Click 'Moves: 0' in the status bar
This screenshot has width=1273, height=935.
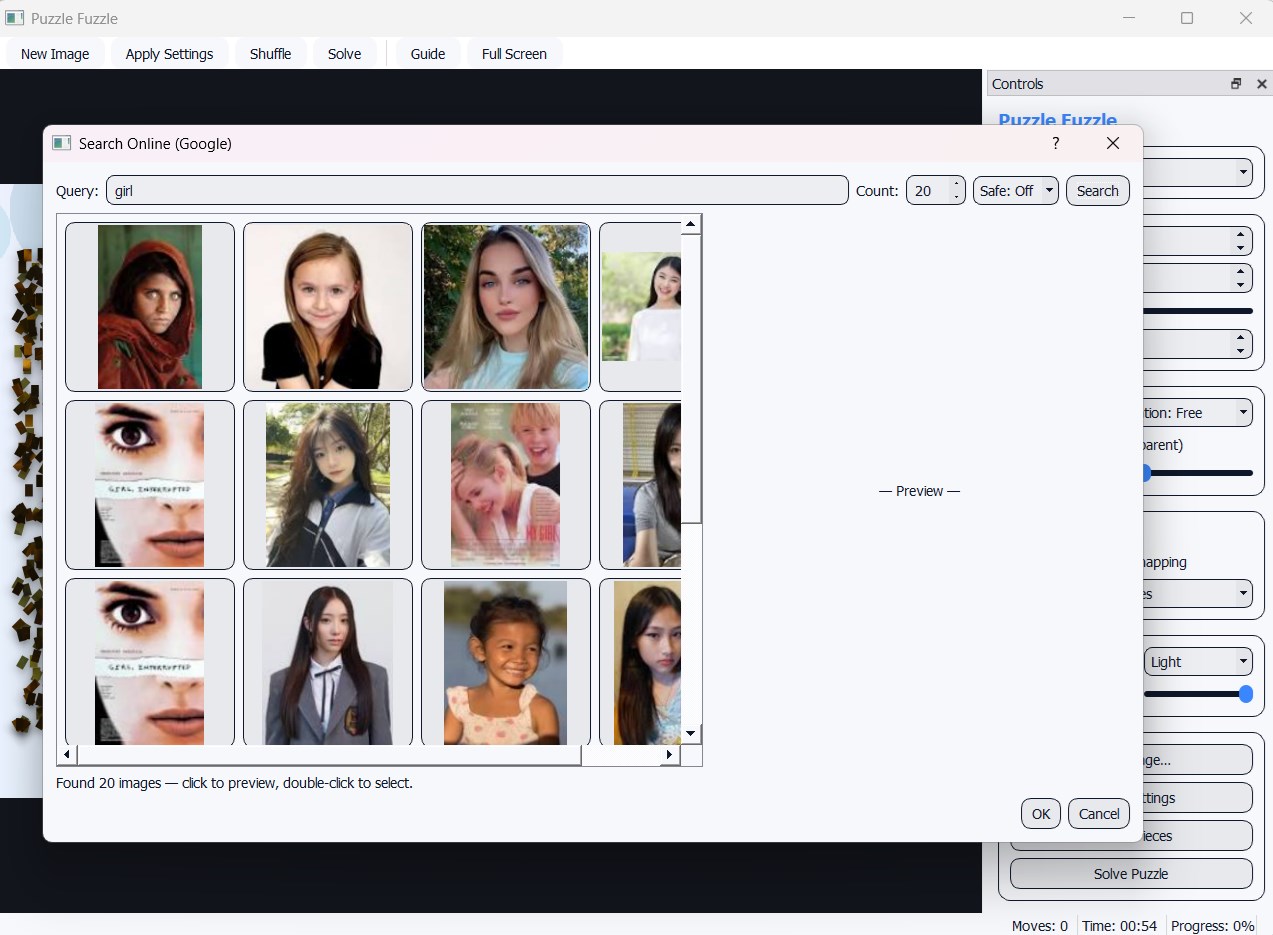click(x=1040, y=926)
